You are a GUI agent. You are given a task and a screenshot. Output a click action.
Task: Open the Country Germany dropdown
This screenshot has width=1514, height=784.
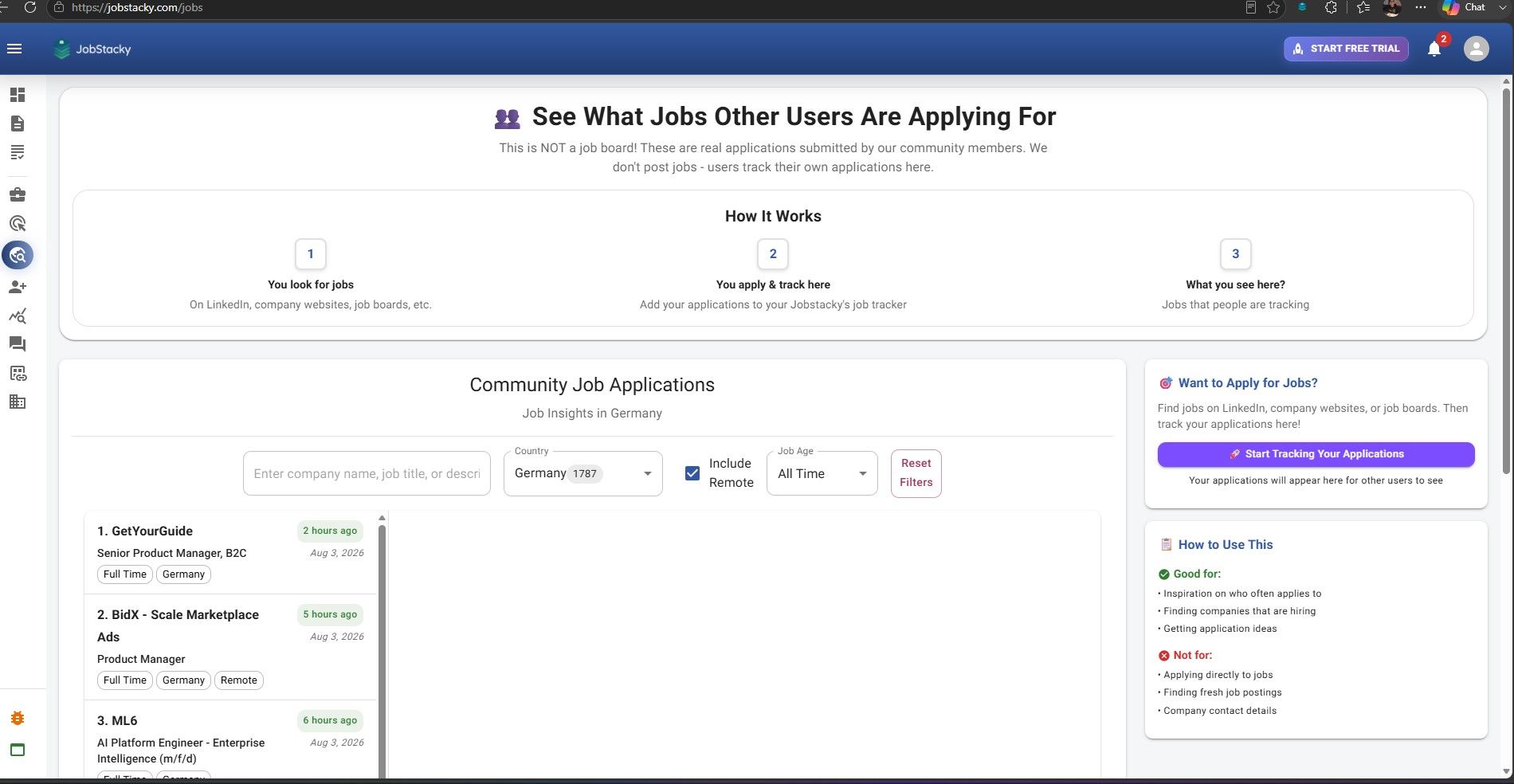tap(582, 473)
